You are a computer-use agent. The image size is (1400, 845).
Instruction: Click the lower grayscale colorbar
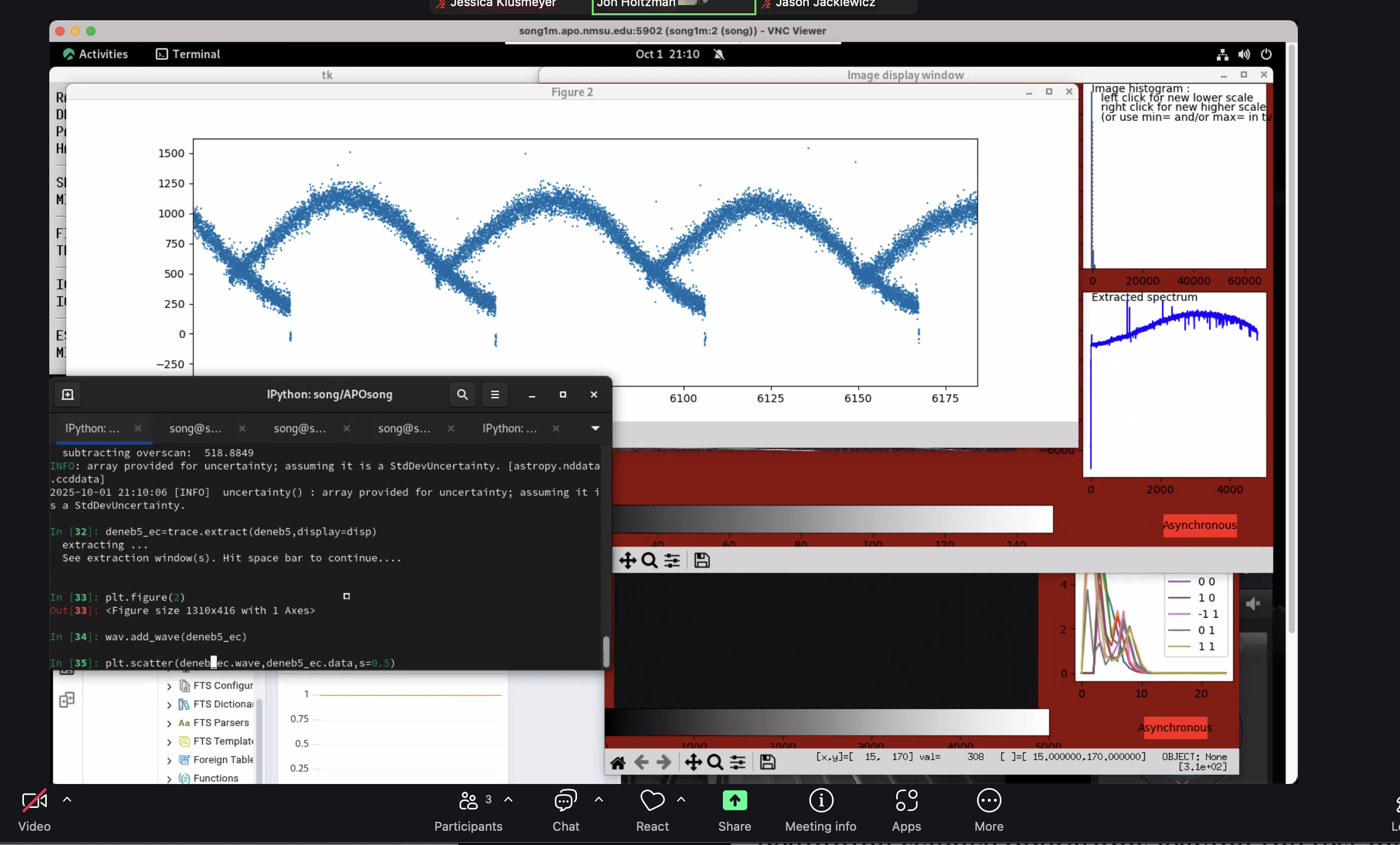(x=827, y=722)
